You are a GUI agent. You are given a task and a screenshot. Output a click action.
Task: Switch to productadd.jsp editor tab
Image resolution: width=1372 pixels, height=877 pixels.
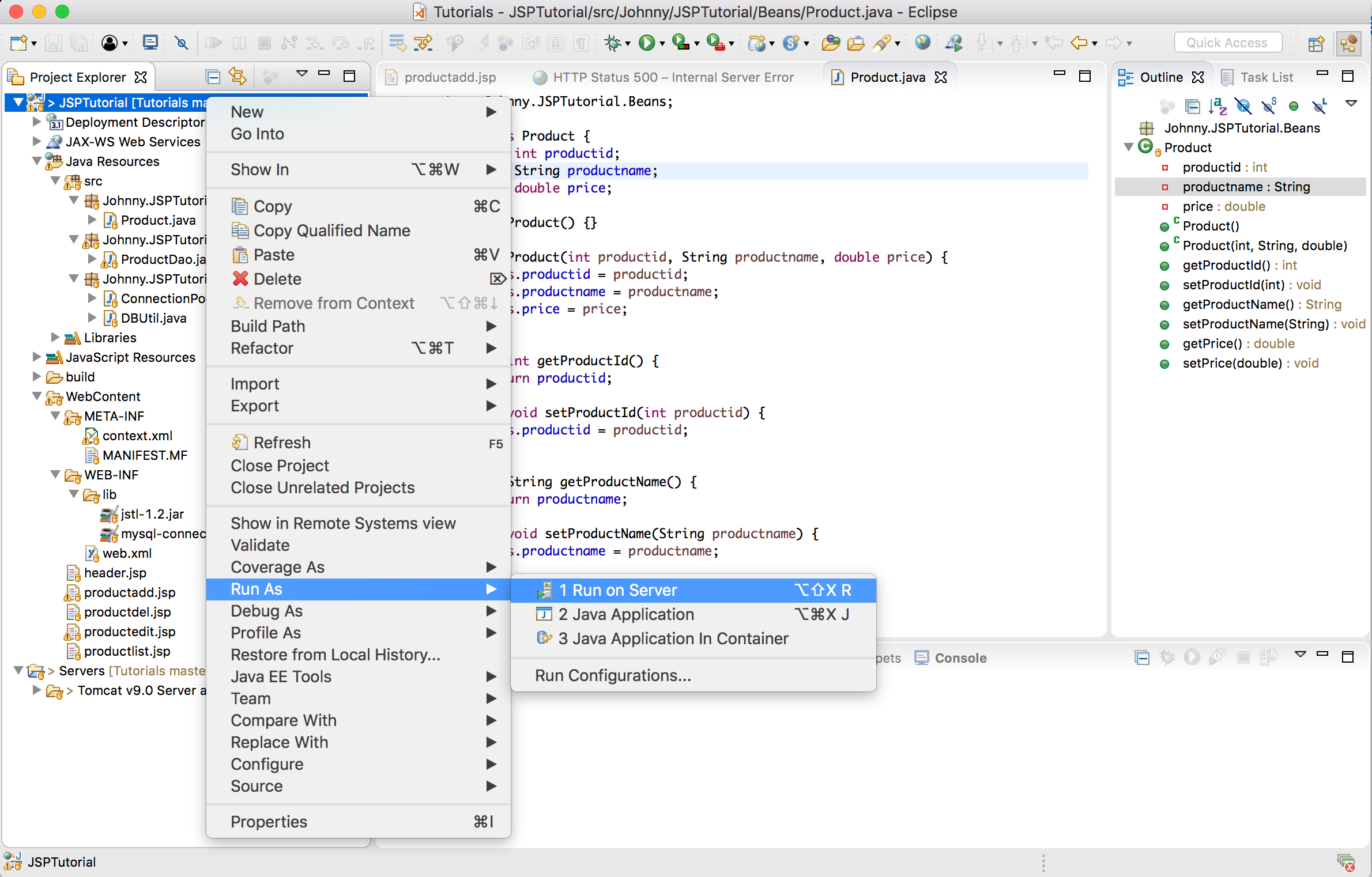click(x=441, y=77)
